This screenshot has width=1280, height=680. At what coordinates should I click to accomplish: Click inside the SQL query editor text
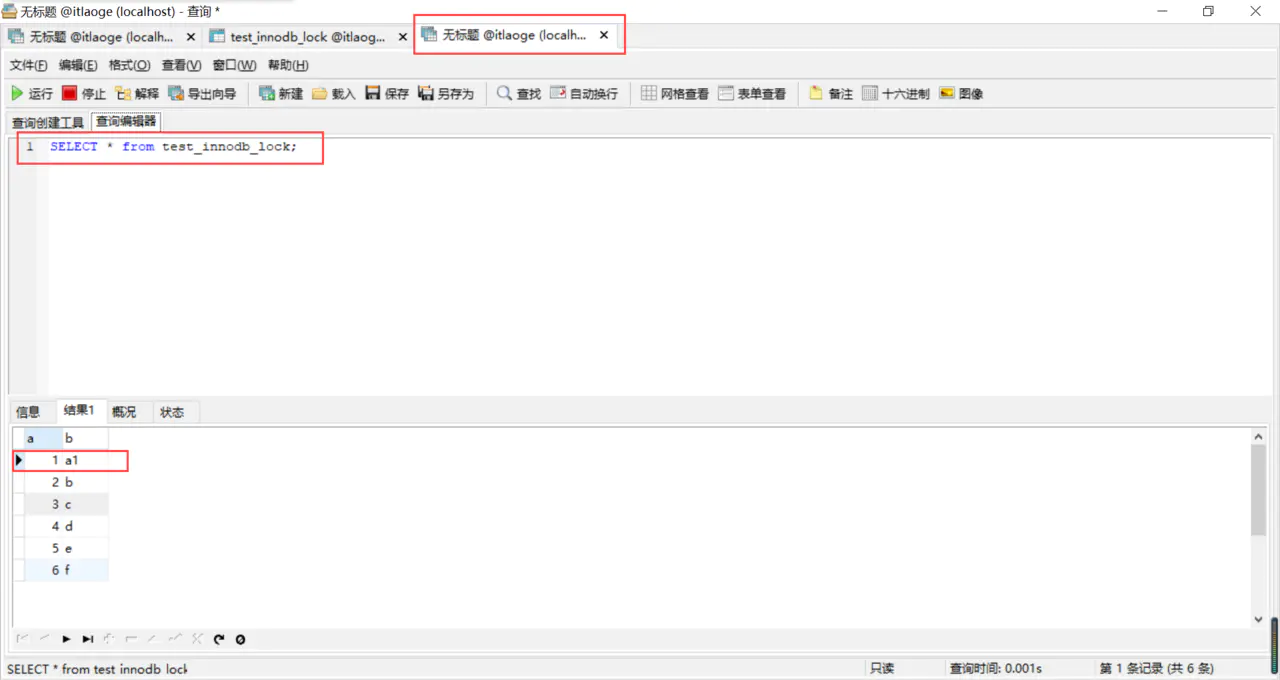pos(174,146)
